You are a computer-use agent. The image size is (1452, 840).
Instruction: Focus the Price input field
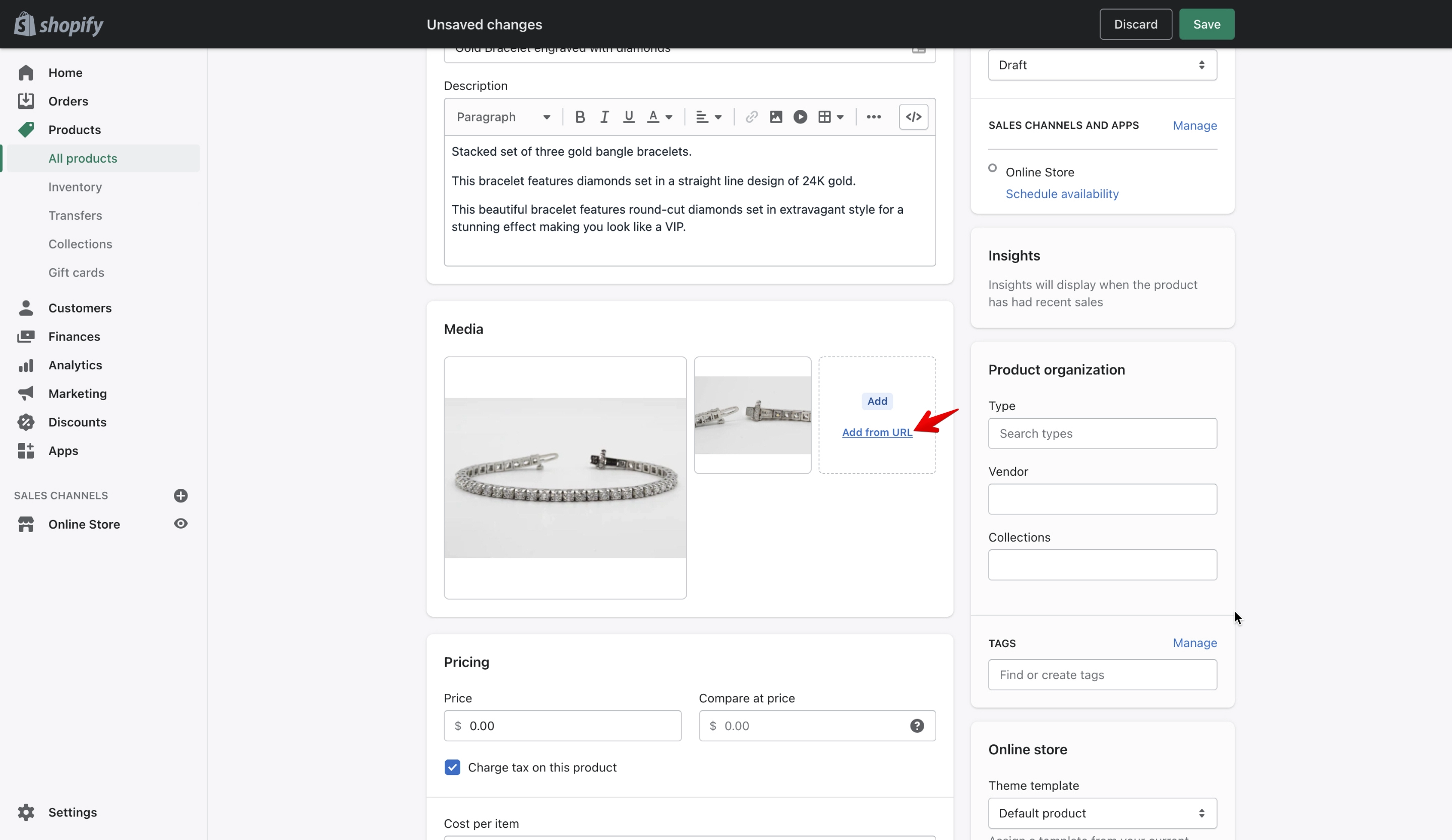point(562,726)
